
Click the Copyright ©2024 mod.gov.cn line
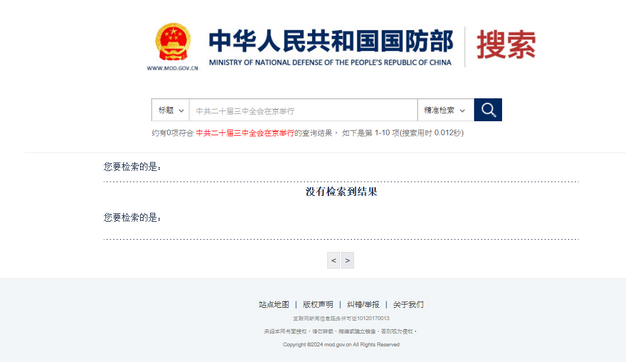click(341, 344)
